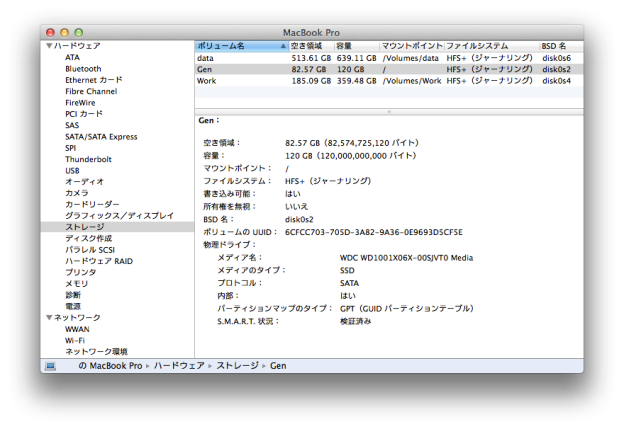
Task: Select FireWire in the sidebar
Action: pos(80,103)
